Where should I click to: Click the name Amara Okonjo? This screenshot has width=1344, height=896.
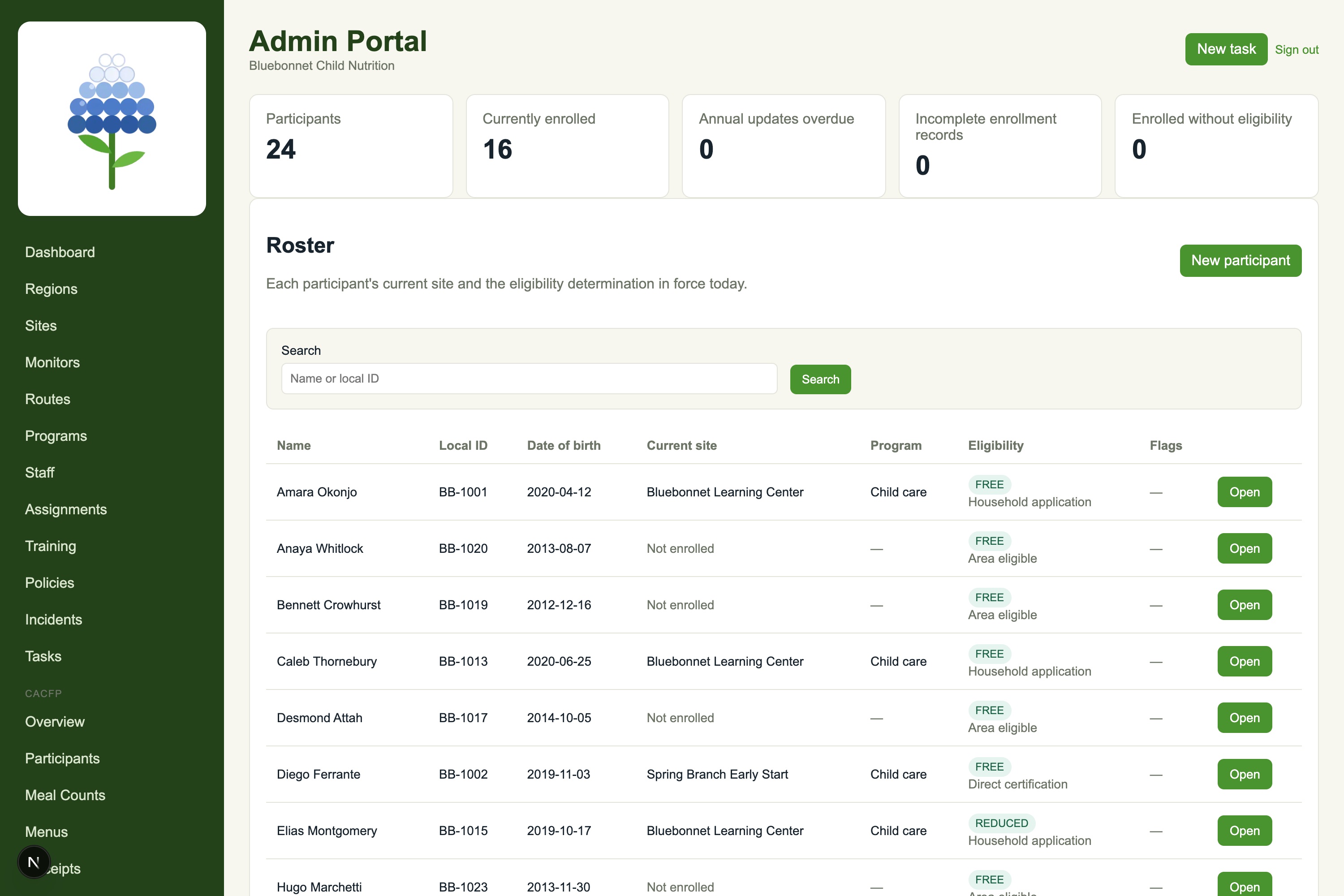(x=317, y=492)
